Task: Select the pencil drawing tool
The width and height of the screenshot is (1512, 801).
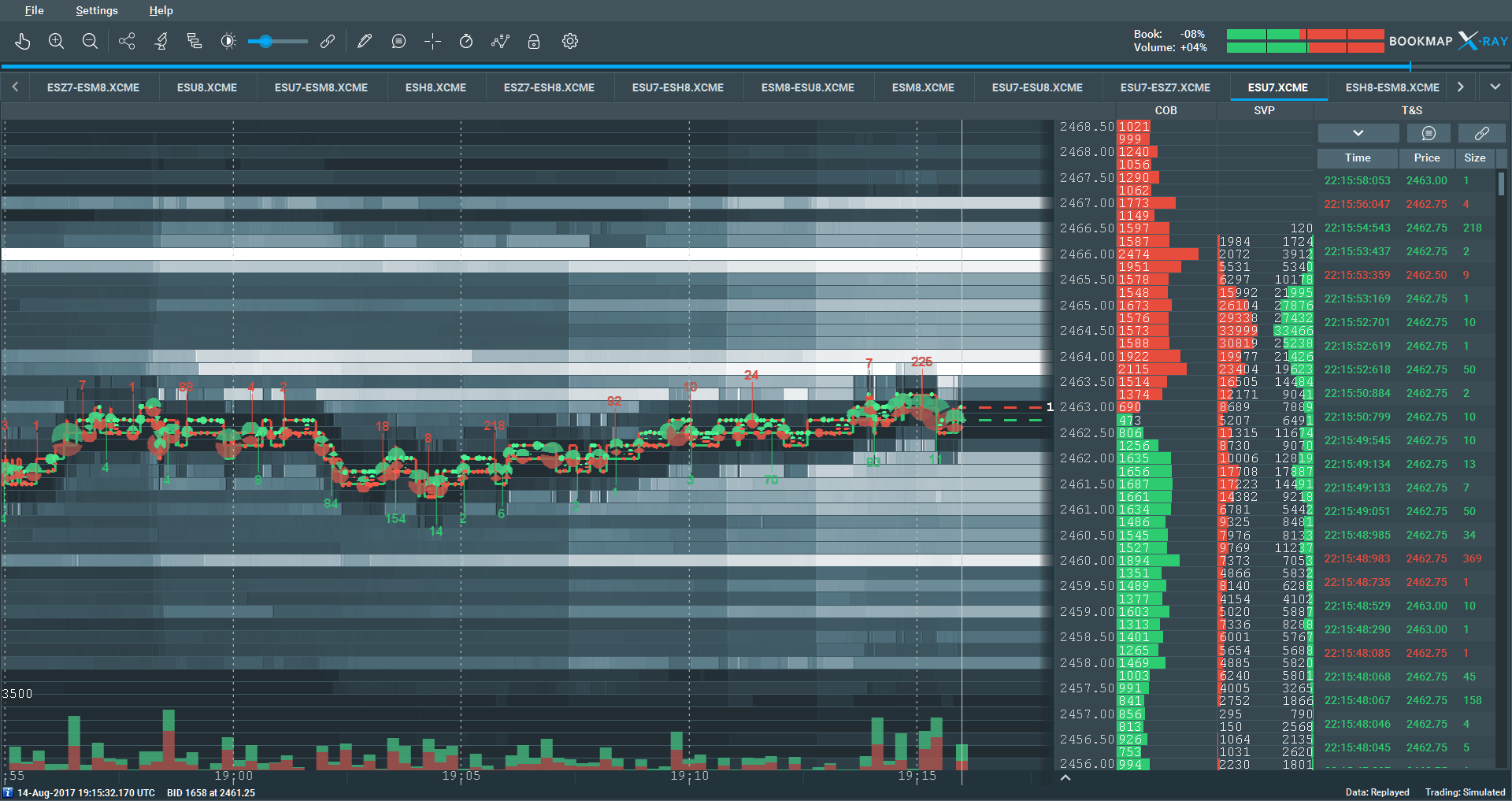Action: coord(364,42)
